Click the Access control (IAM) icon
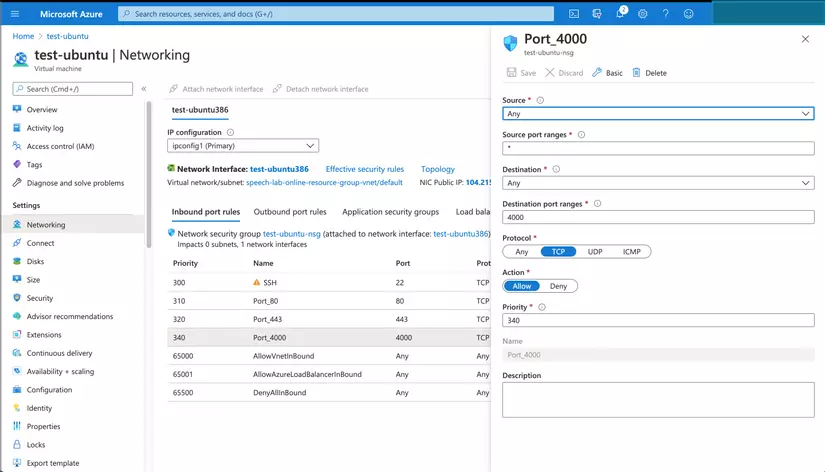This screenshot has height=472, width=825. point(17,146)
